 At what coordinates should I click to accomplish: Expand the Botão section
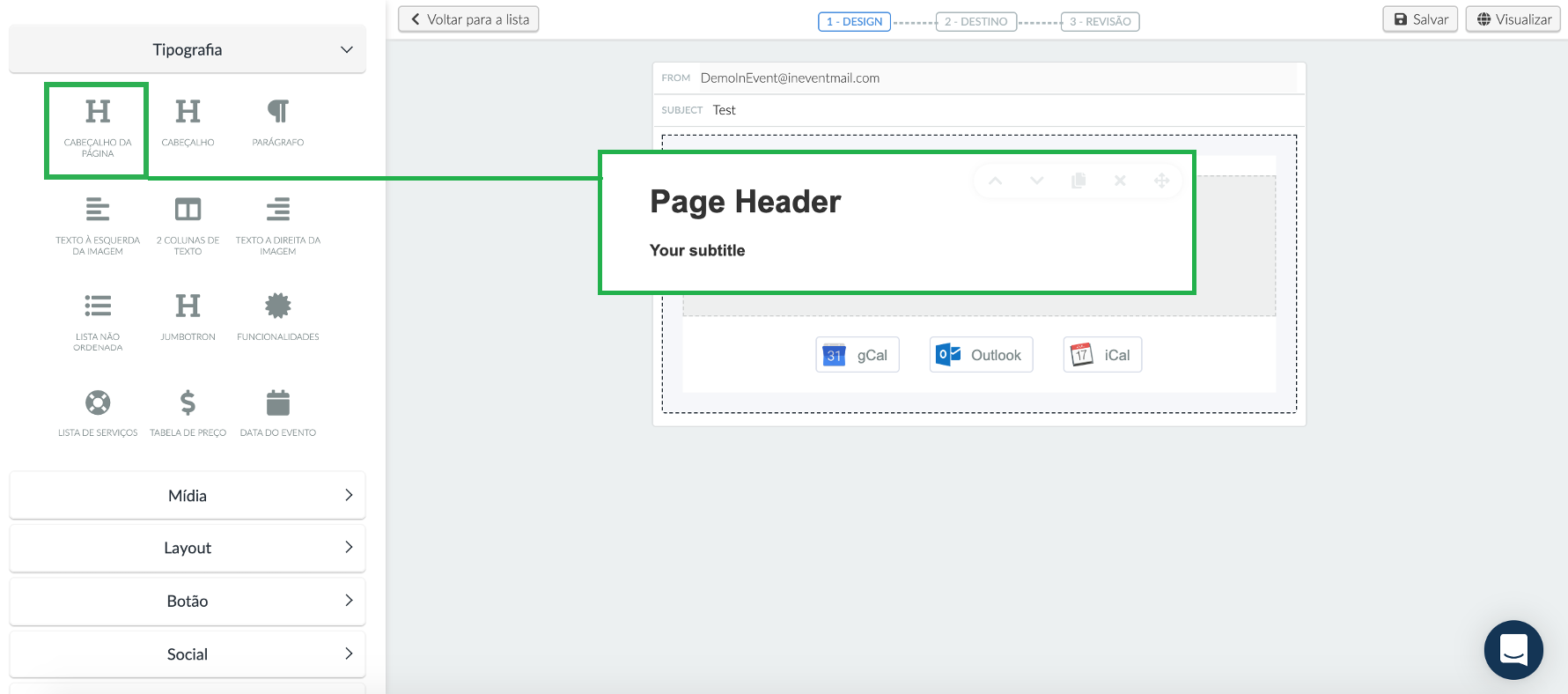pos(188,601)
